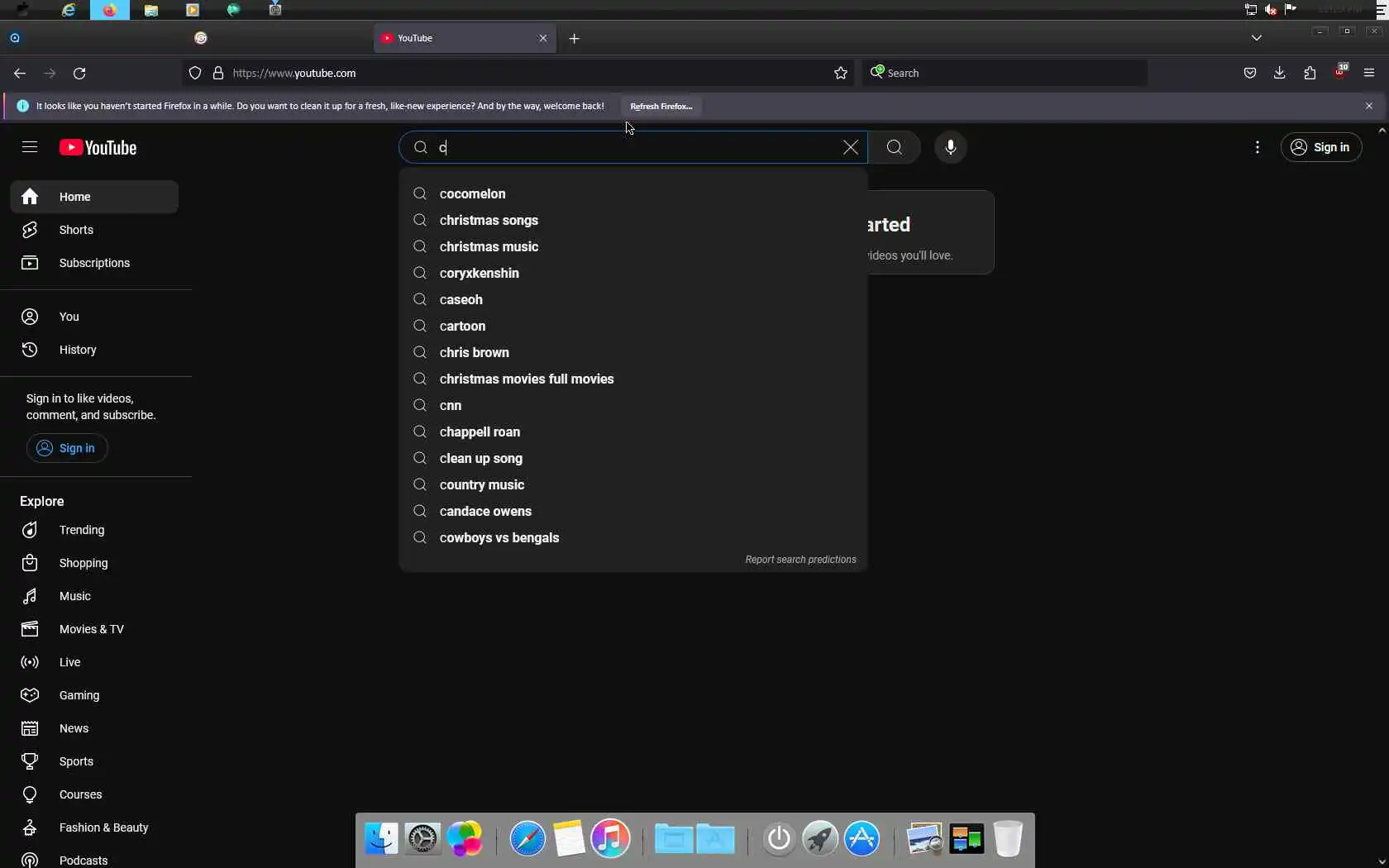This screenshot has height=868, width=1389.
Task: Open Courses in the Explore list
Action: [x=94, y=794]
